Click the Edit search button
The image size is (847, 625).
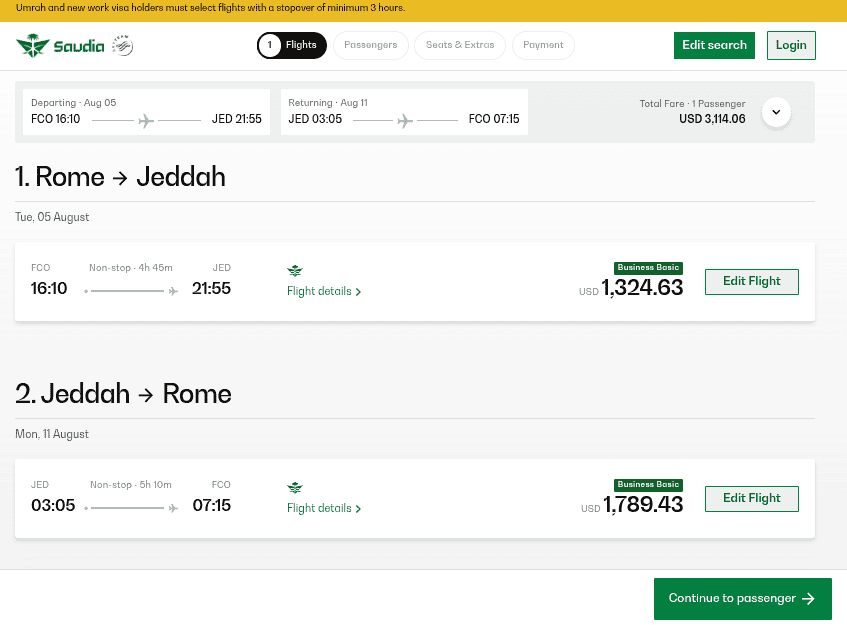click(x=714, y=45)
